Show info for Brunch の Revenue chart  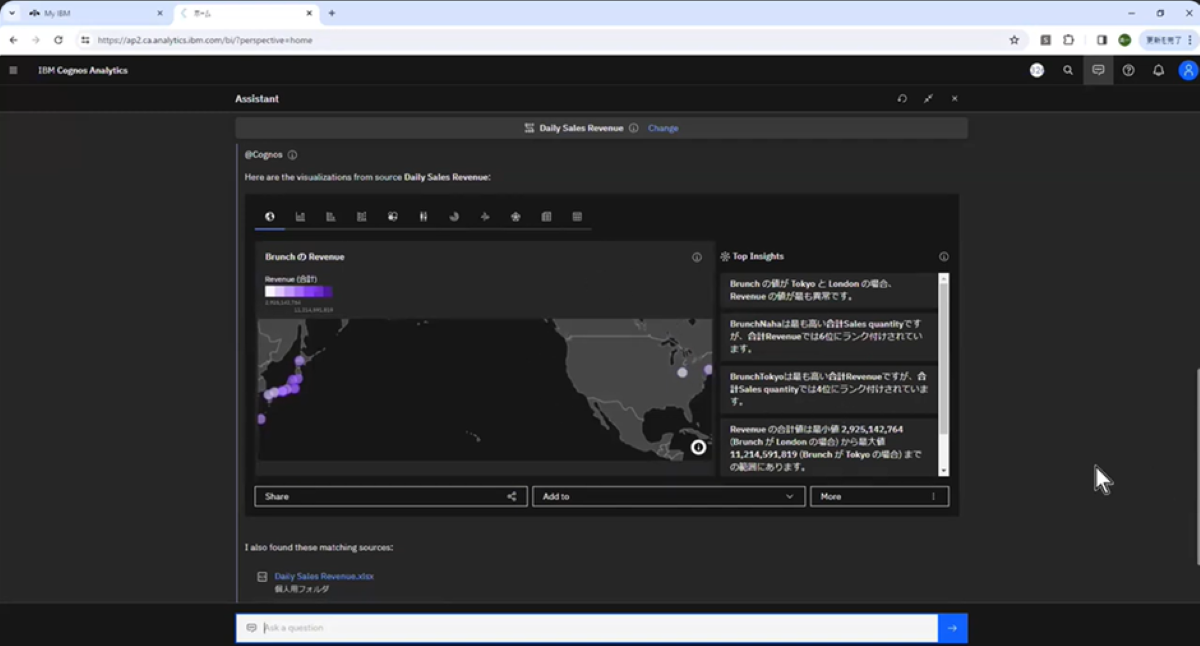coord(697,257)
